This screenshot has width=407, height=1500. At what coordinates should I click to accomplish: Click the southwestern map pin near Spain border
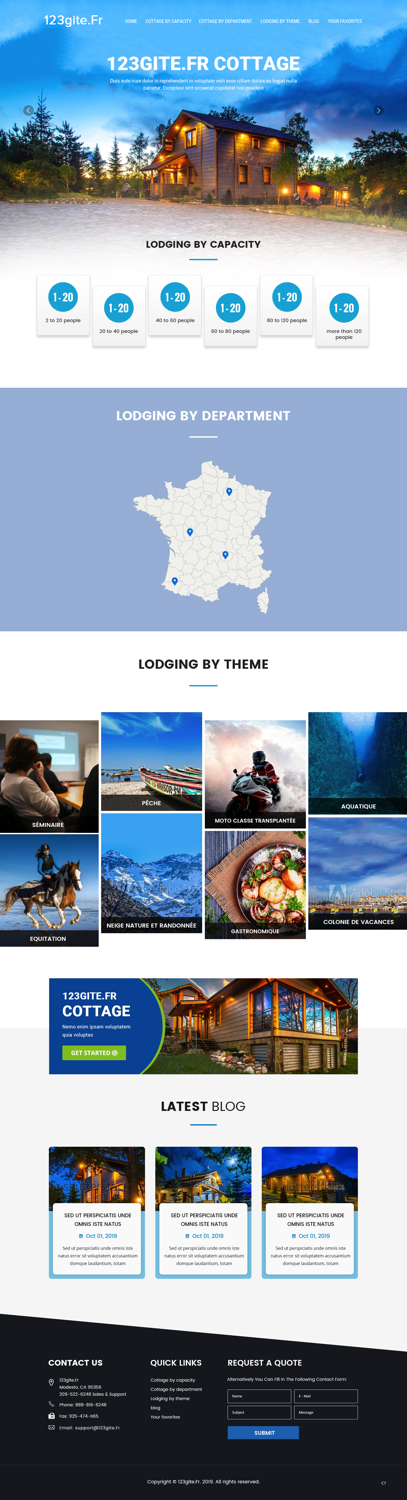coord(175,581)
